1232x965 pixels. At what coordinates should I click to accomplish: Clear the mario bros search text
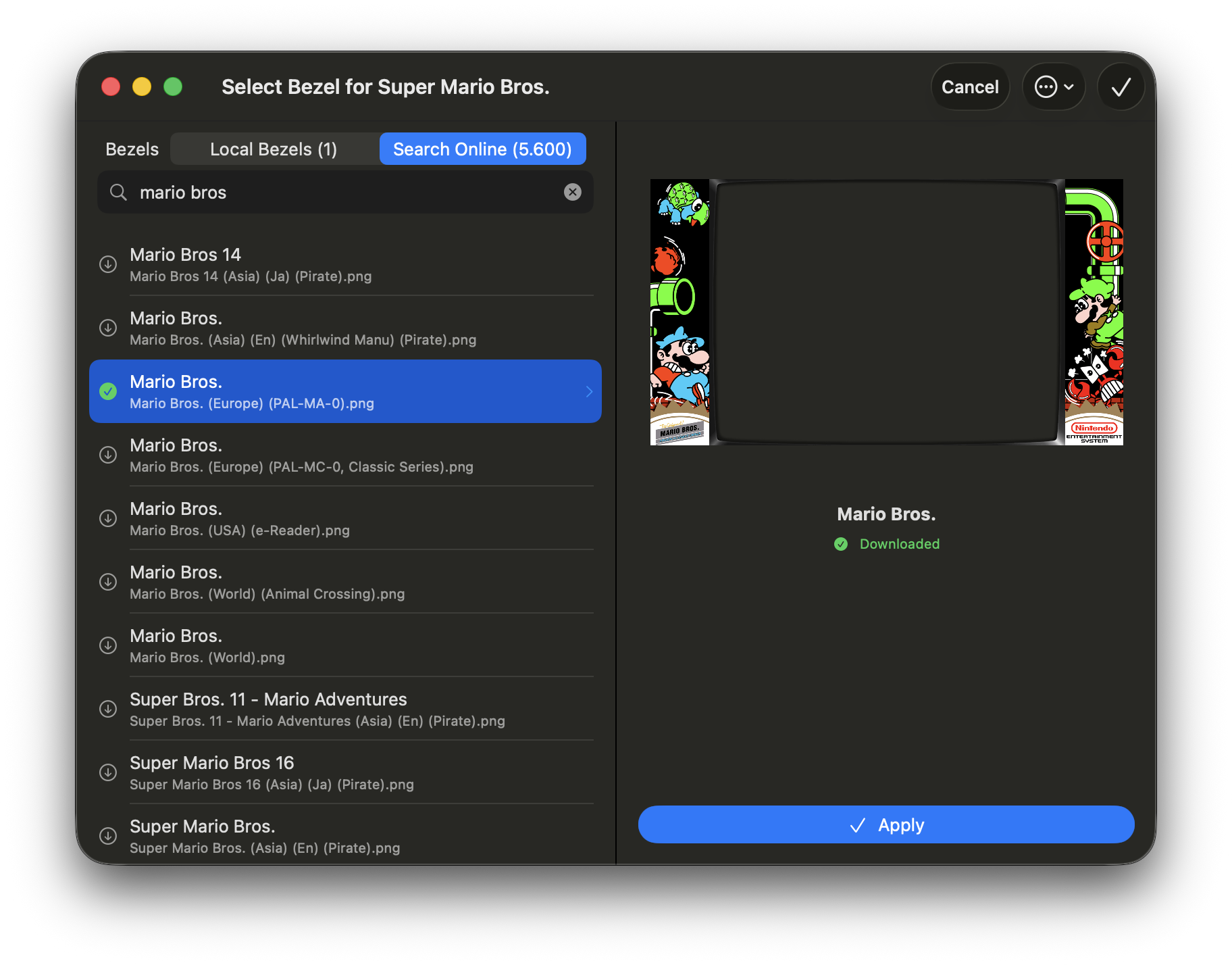(x=573, y=192)
